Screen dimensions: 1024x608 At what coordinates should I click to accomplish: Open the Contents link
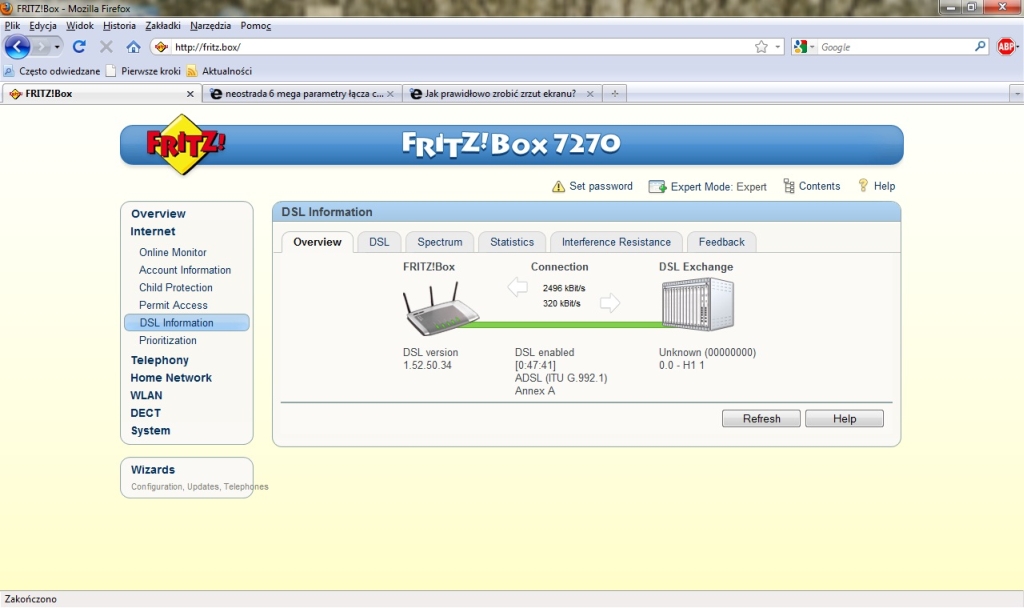pos(819,186)
